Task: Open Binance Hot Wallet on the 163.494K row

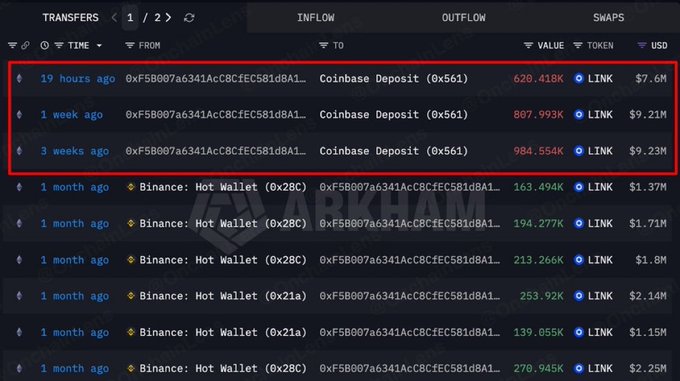Action: [223, 187]
